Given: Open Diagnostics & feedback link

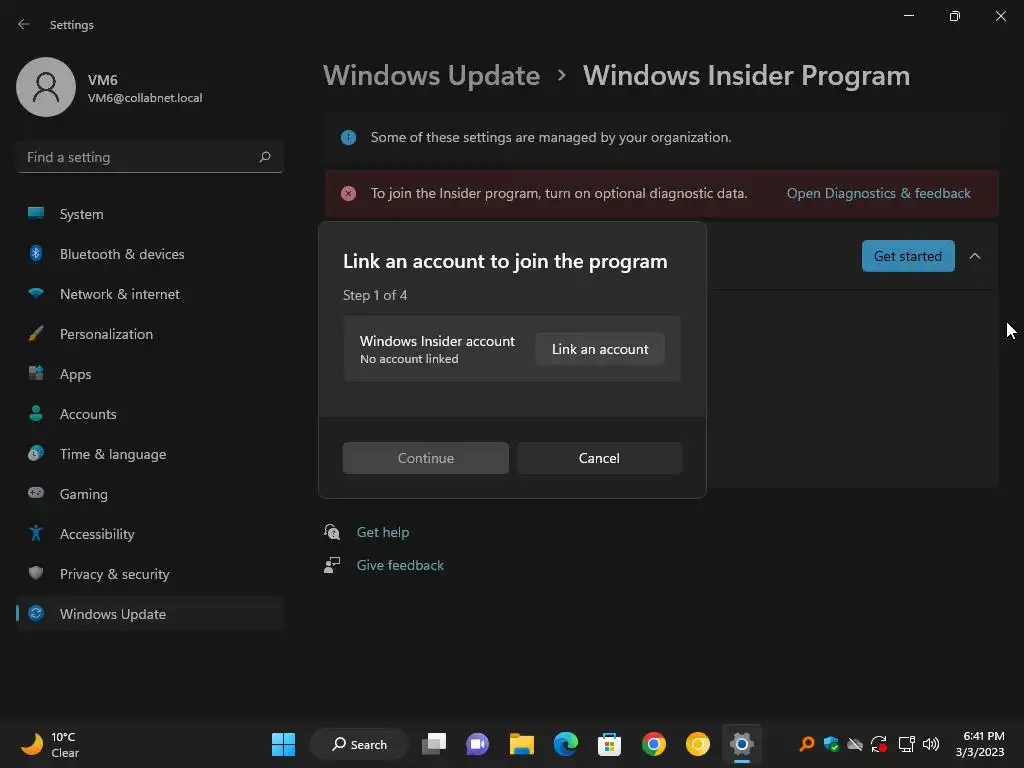Looking at the screenshot, I should click(x=878, y=193).
